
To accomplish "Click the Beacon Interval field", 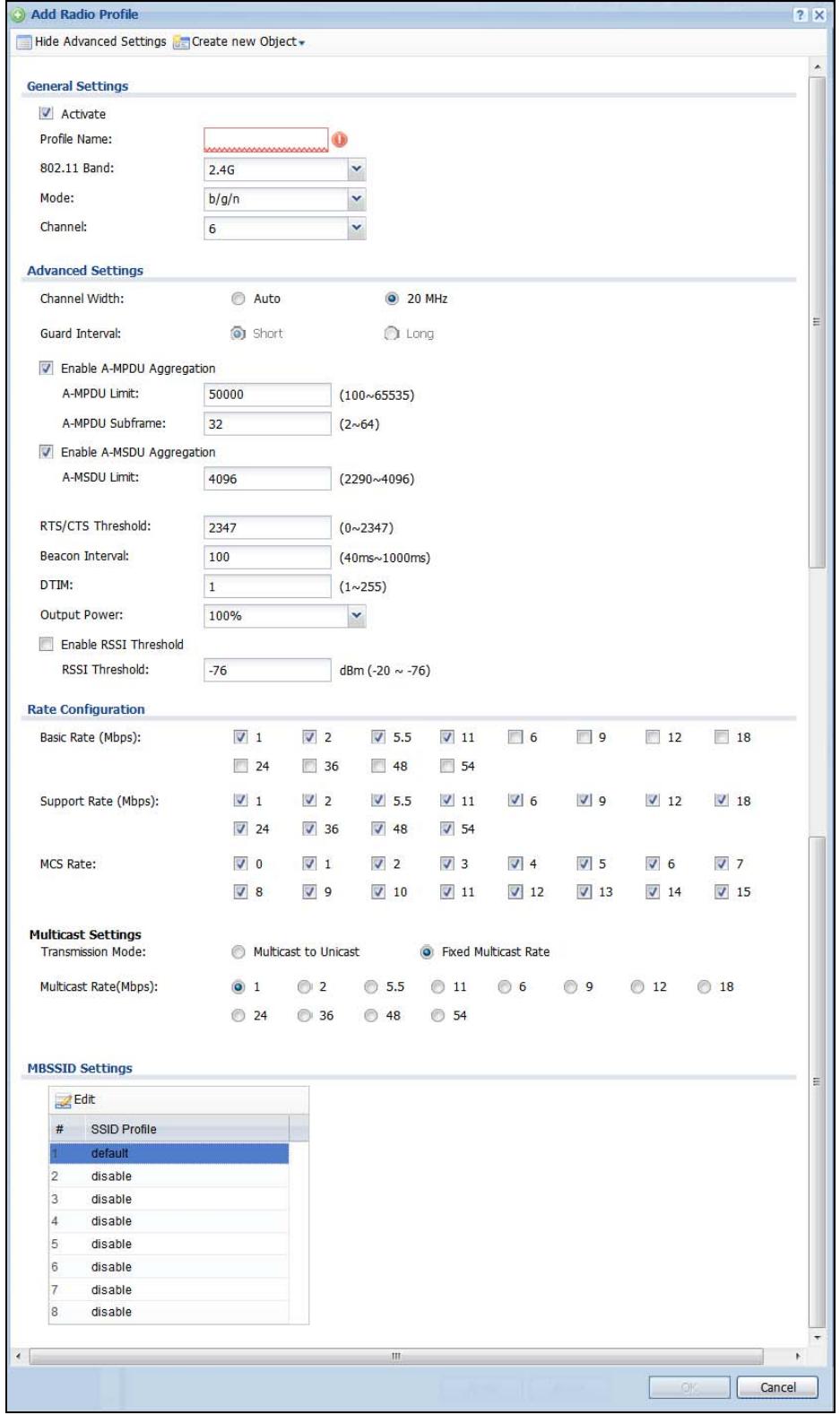I will 267,557.
